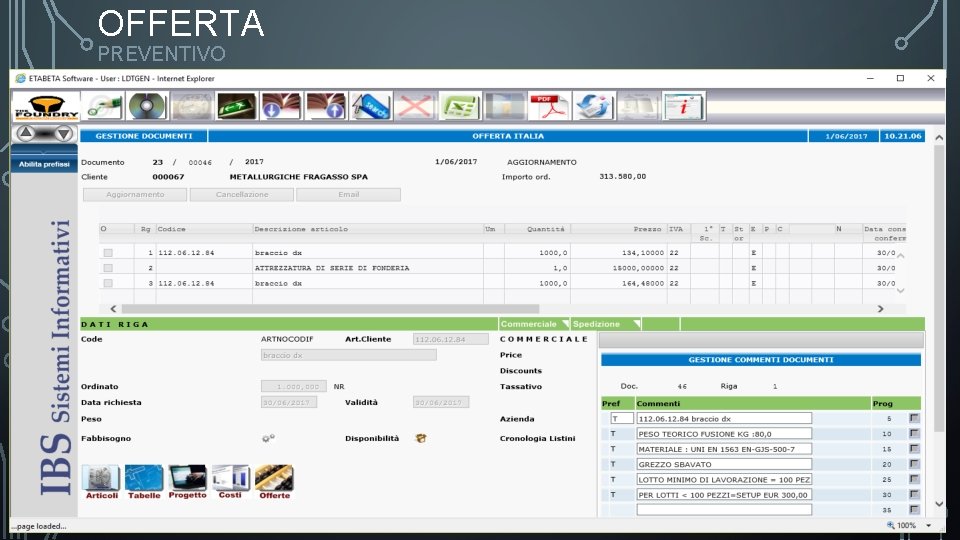This screenshot has height=540, width=960.
Task: Click grid scroll-right arrow
Action: point(880,309)
